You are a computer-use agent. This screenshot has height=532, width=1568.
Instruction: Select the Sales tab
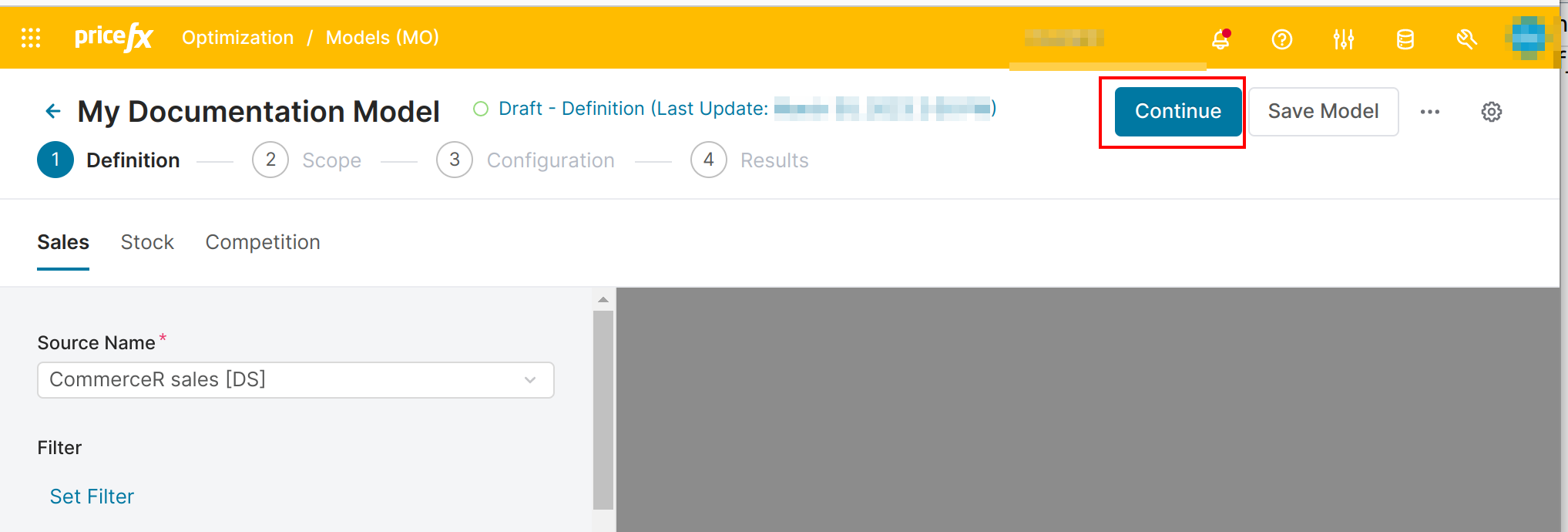coord(63,242)
